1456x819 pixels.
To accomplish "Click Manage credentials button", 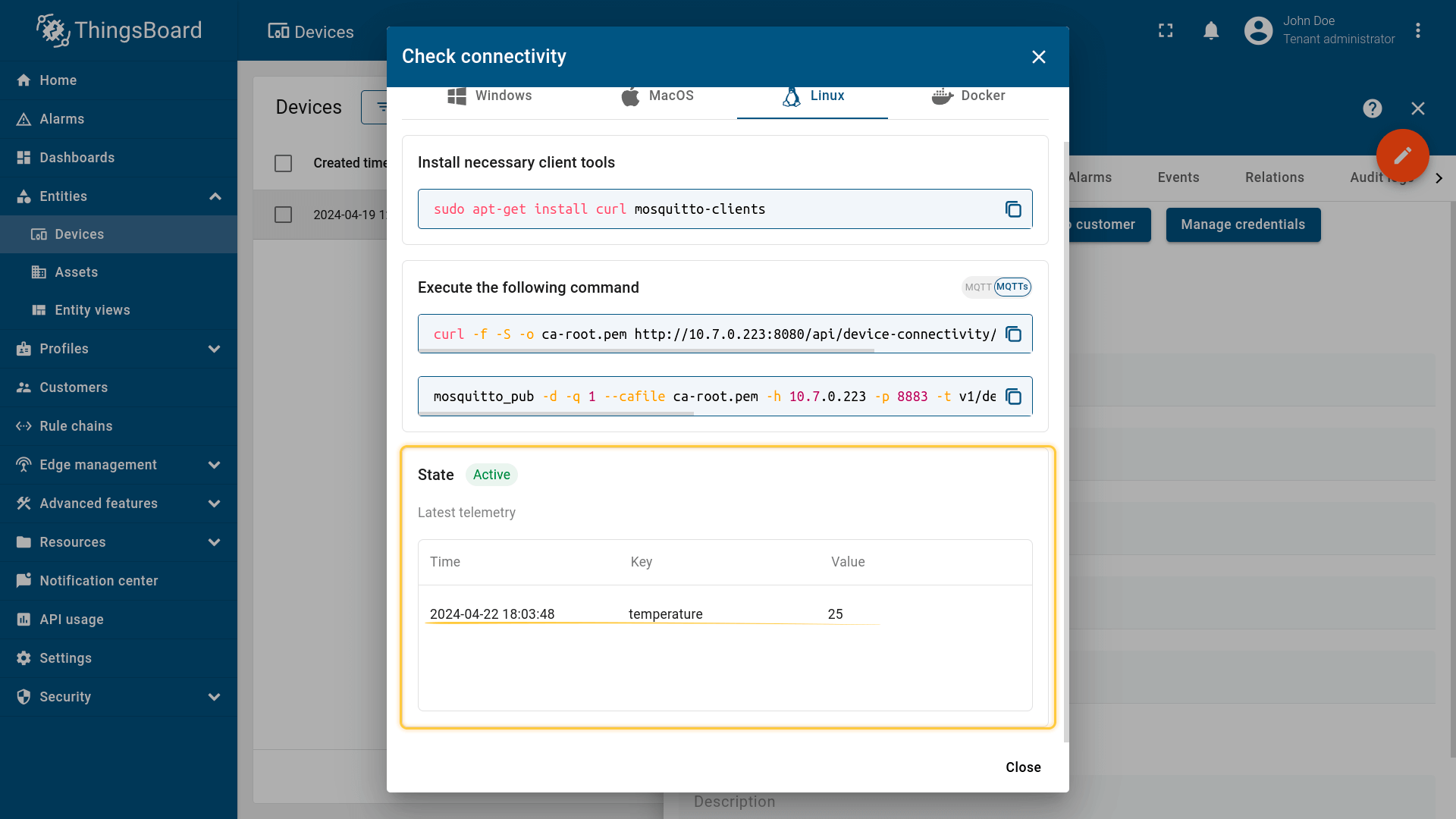I will tap(1242, 225).
